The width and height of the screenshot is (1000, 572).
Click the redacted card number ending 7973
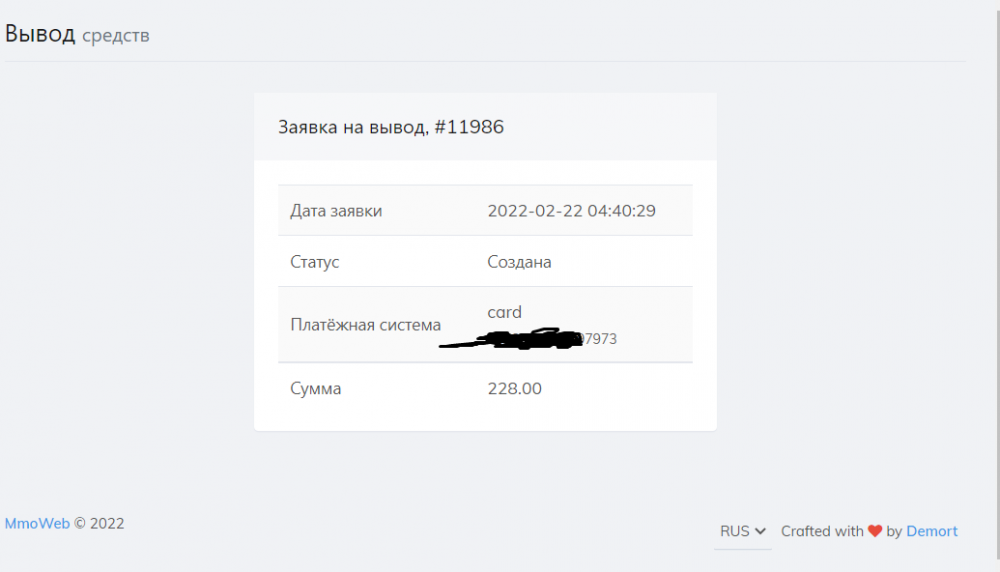pyautogui.click(x=600, y=339)
